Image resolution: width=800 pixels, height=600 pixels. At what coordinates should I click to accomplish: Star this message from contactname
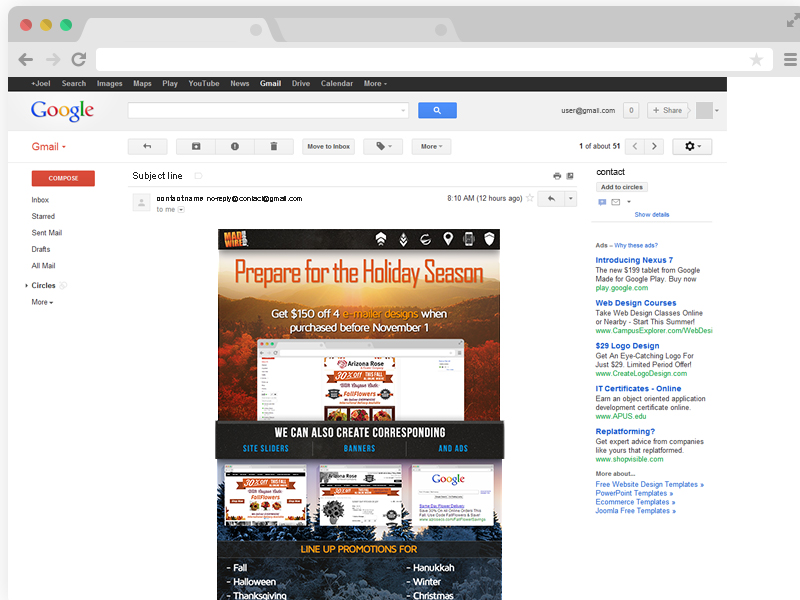[530, 198]
